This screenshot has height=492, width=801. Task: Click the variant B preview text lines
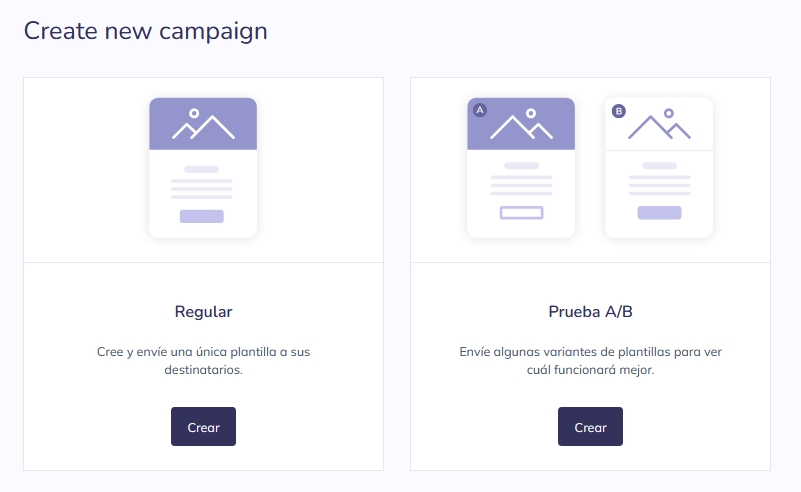tap(659, 183)
